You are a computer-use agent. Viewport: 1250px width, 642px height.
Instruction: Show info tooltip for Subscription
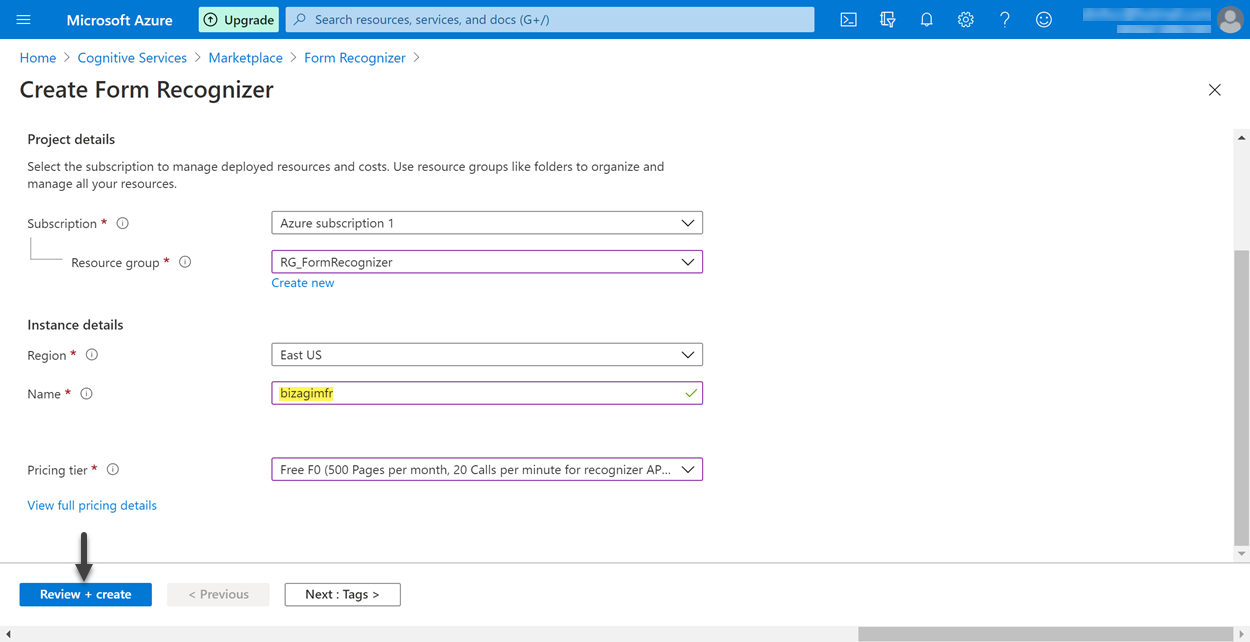[x=122, y=223]
